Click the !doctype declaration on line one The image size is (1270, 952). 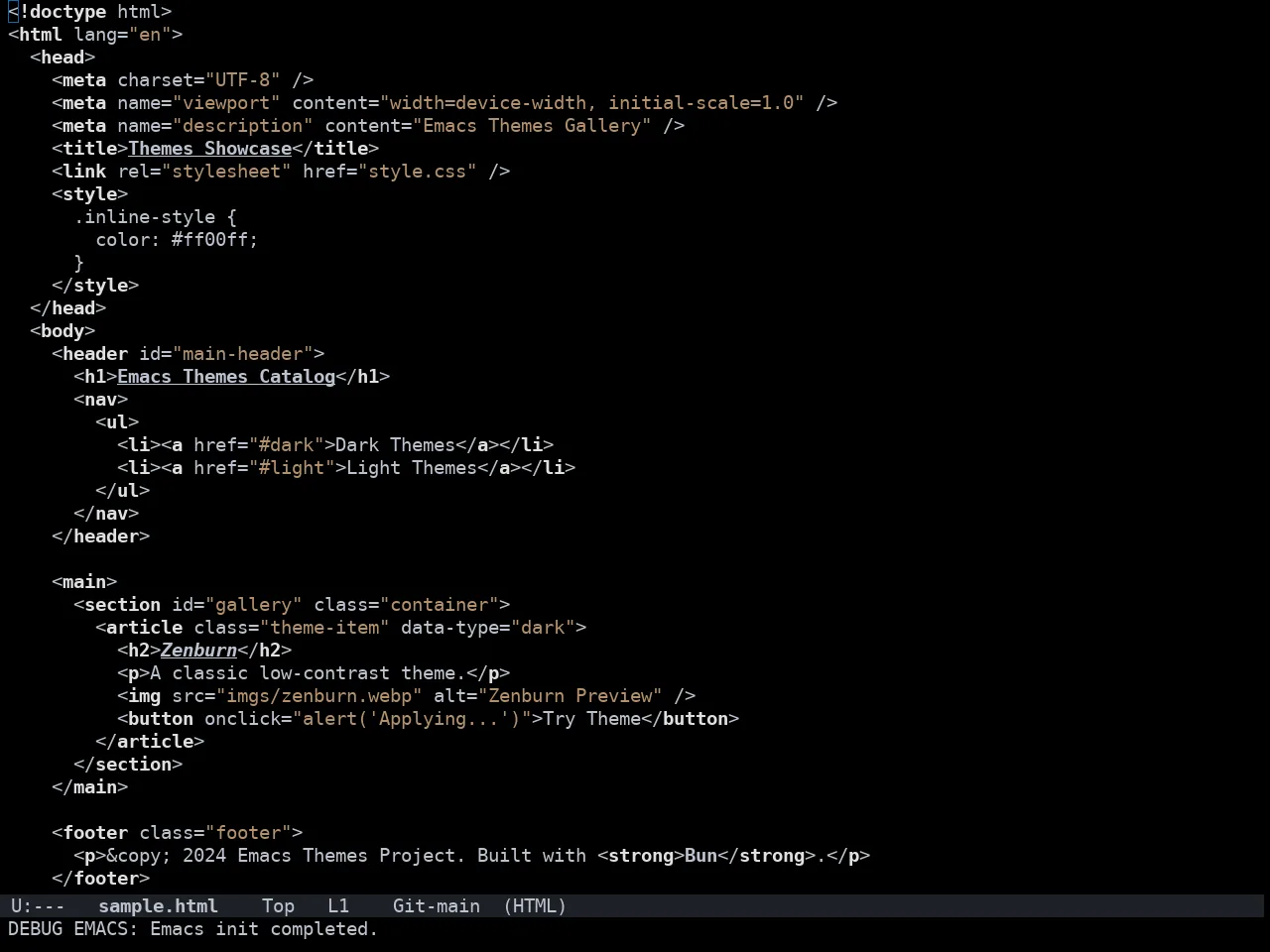coord(89,12)
